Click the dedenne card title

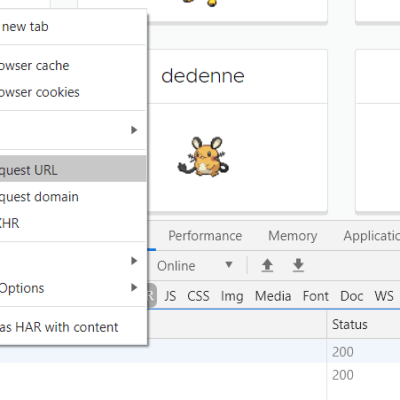pos(203,76)
